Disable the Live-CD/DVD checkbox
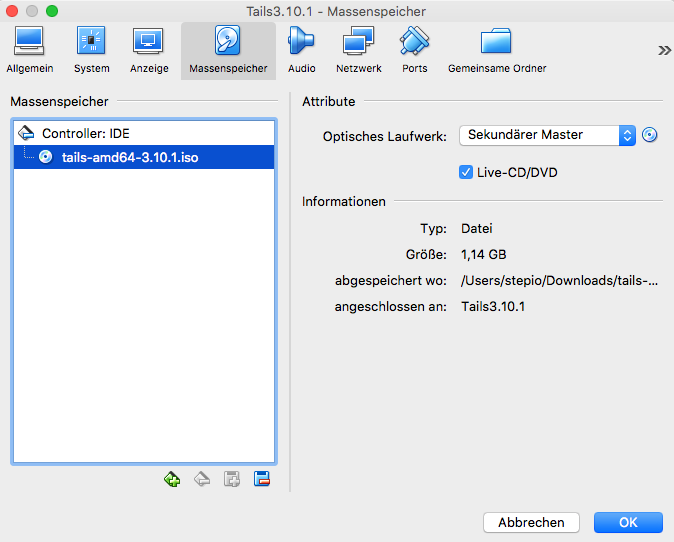Viewport: 674px width, 542px height. 466,172
